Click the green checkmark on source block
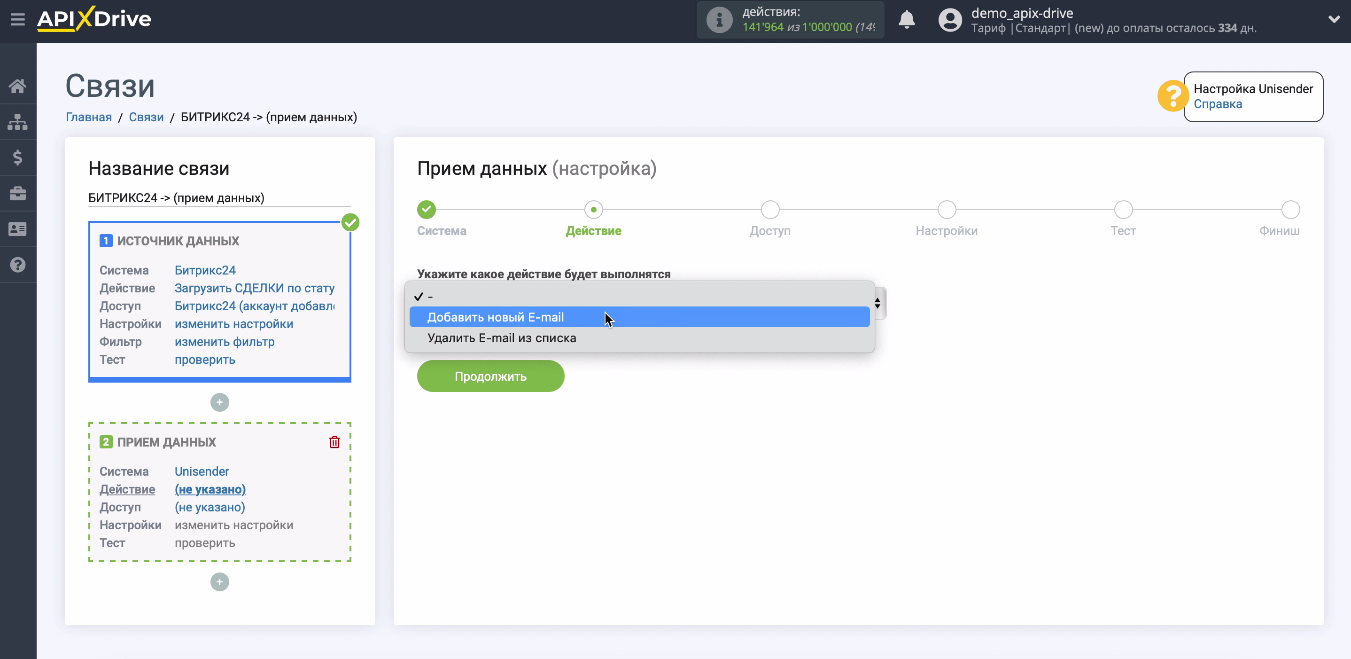1351x659 pixels. pos(350,222)
